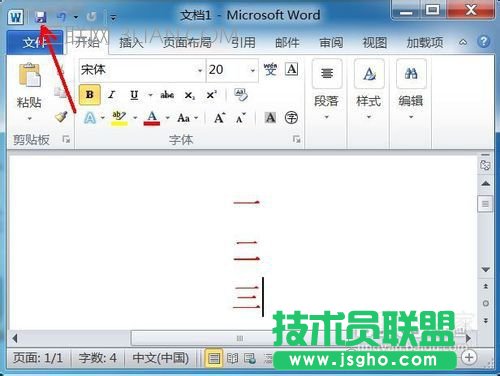Click the Save icon in quick access toolbar

(x=41, y=17)
